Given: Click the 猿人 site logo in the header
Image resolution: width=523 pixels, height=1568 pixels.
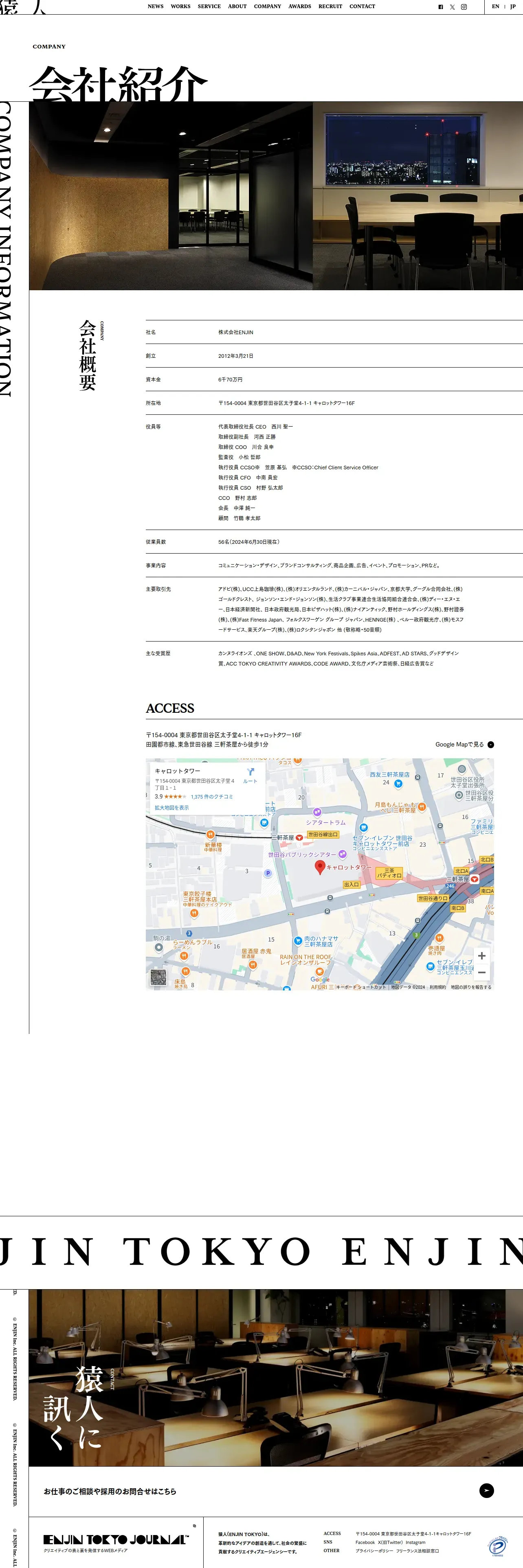Looking at the screenshot, I should pyautogui.click(x=23, y=7).
